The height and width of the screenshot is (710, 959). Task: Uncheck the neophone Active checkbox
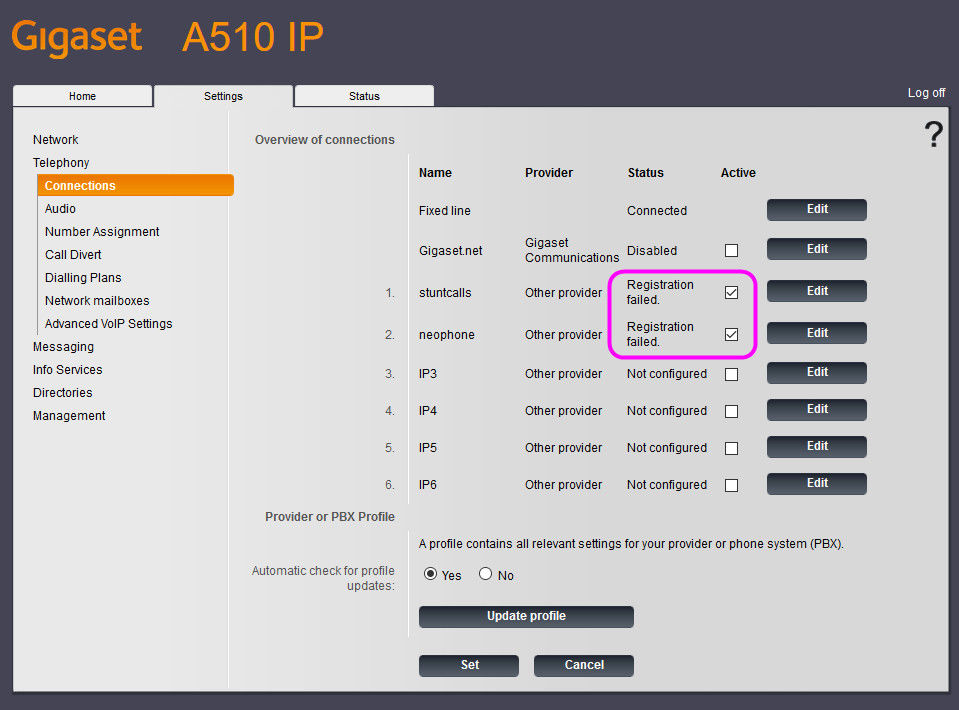pos(731,335)
